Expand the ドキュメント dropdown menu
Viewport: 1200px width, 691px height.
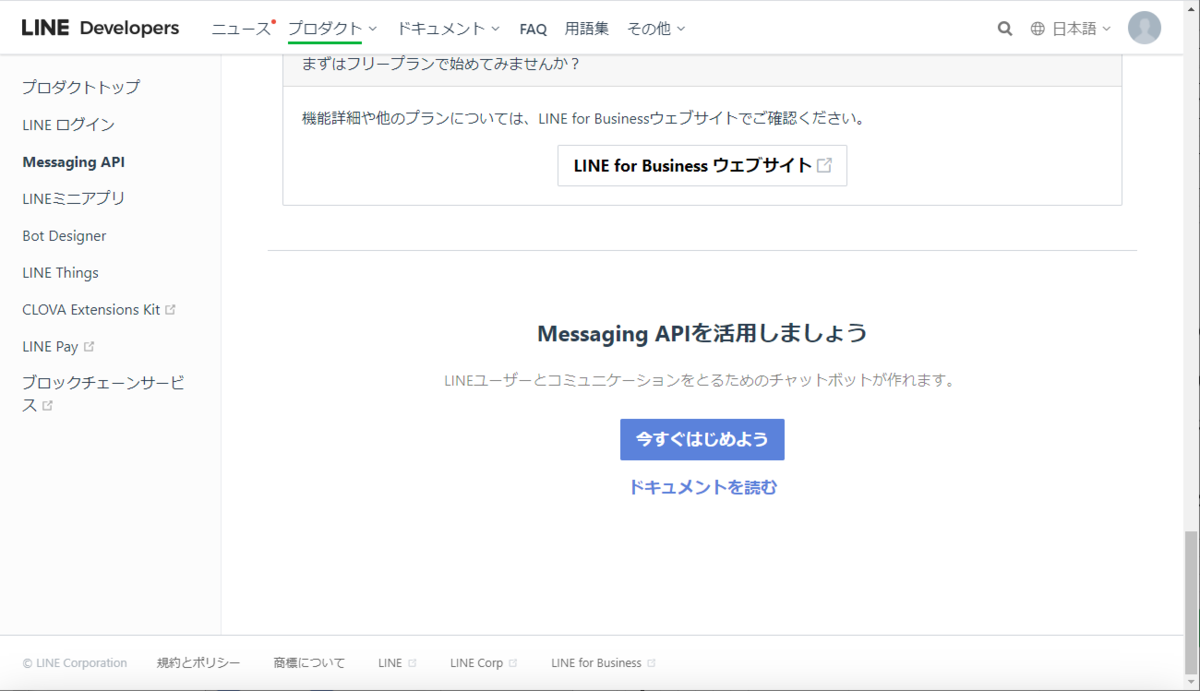[448, 29]
